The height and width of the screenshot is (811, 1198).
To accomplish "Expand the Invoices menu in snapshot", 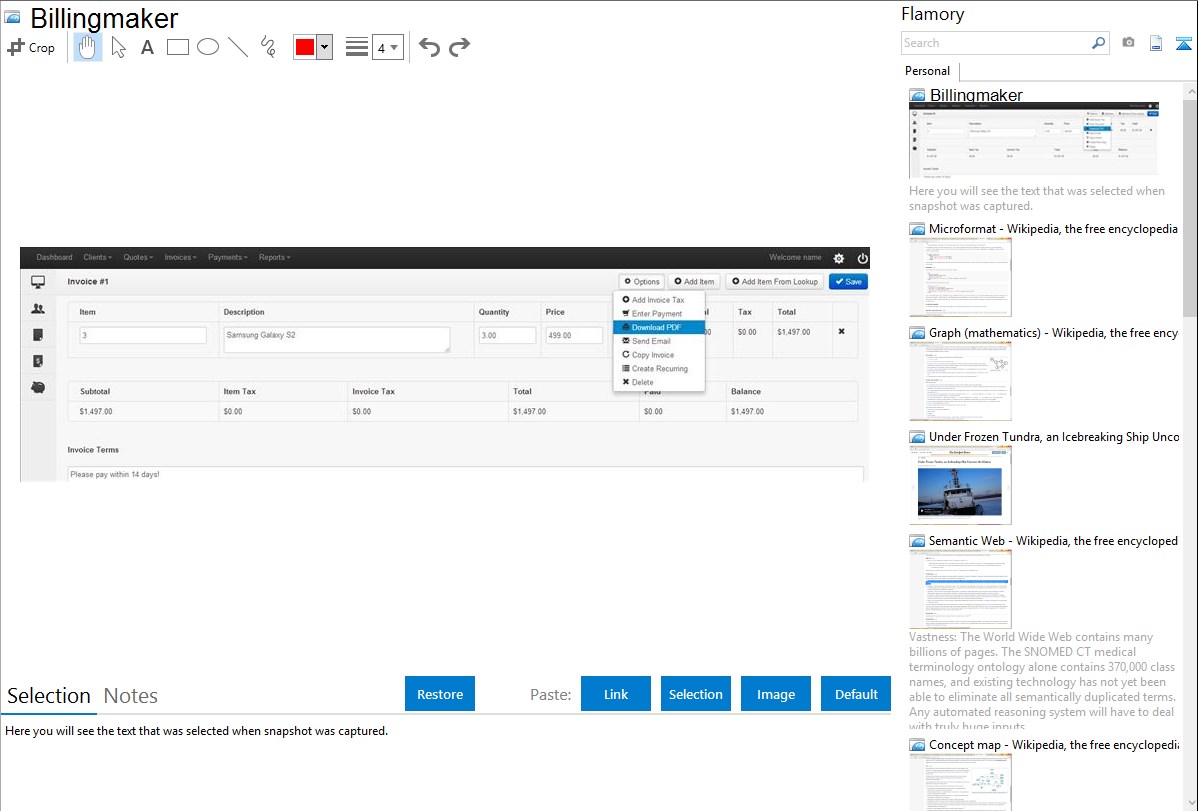I will tap(180, 258).
